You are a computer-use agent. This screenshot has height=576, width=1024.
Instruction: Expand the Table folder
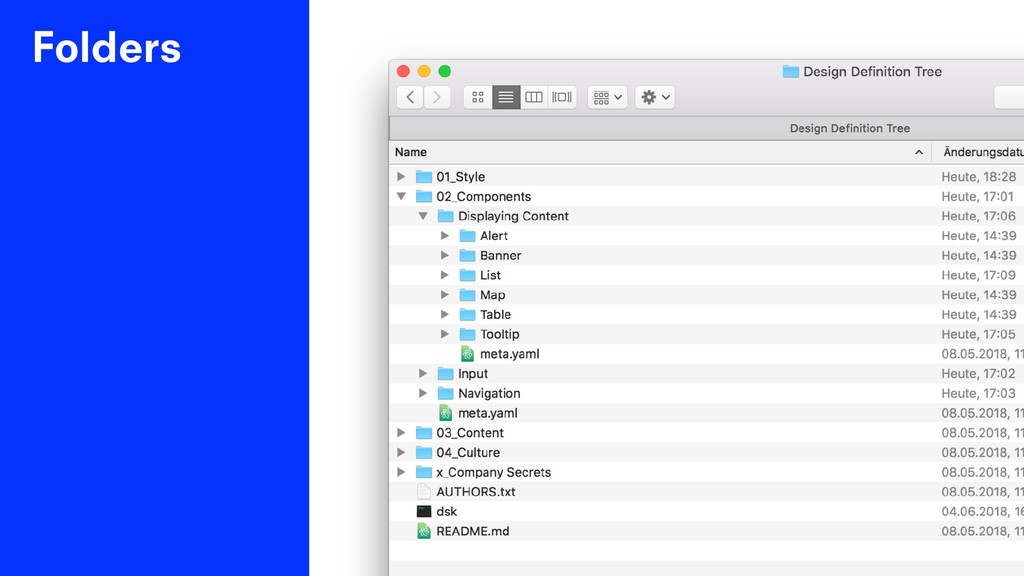[445, 314]
